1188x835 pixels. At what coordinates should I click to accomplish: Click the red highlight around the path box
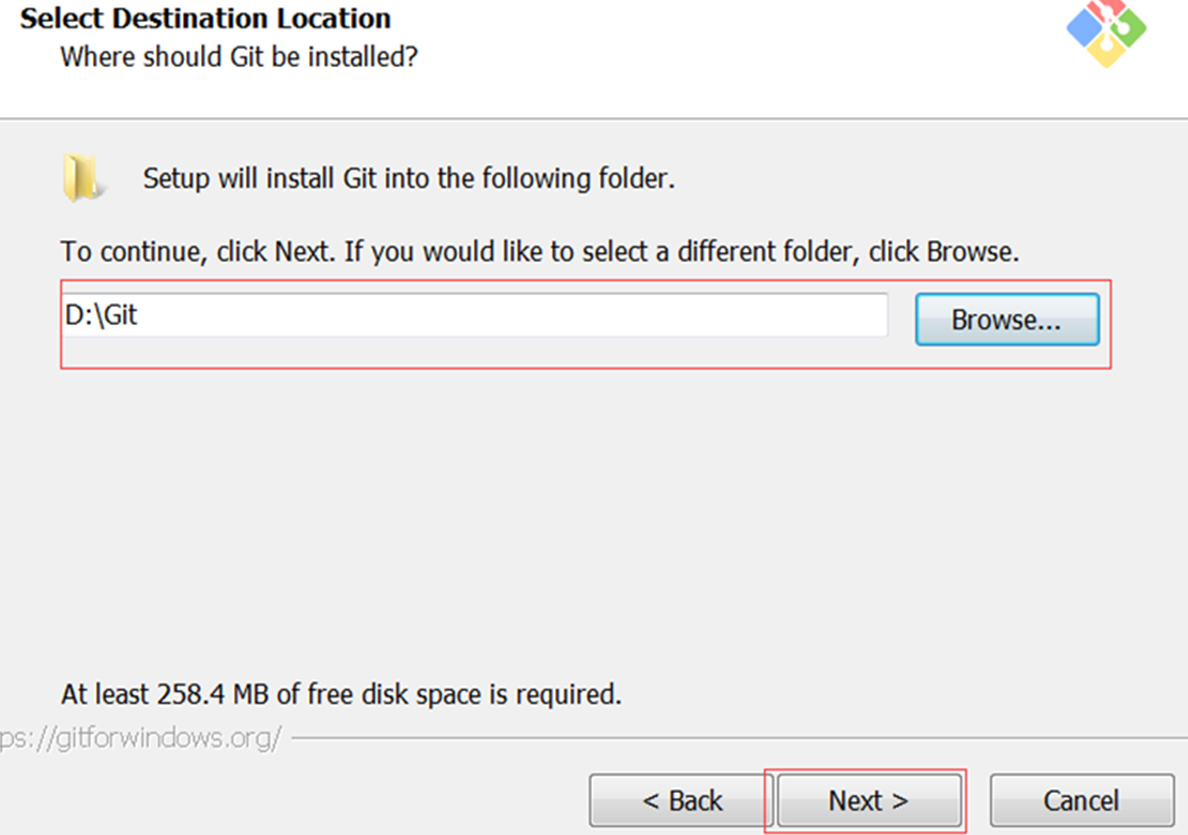point(585,283)
